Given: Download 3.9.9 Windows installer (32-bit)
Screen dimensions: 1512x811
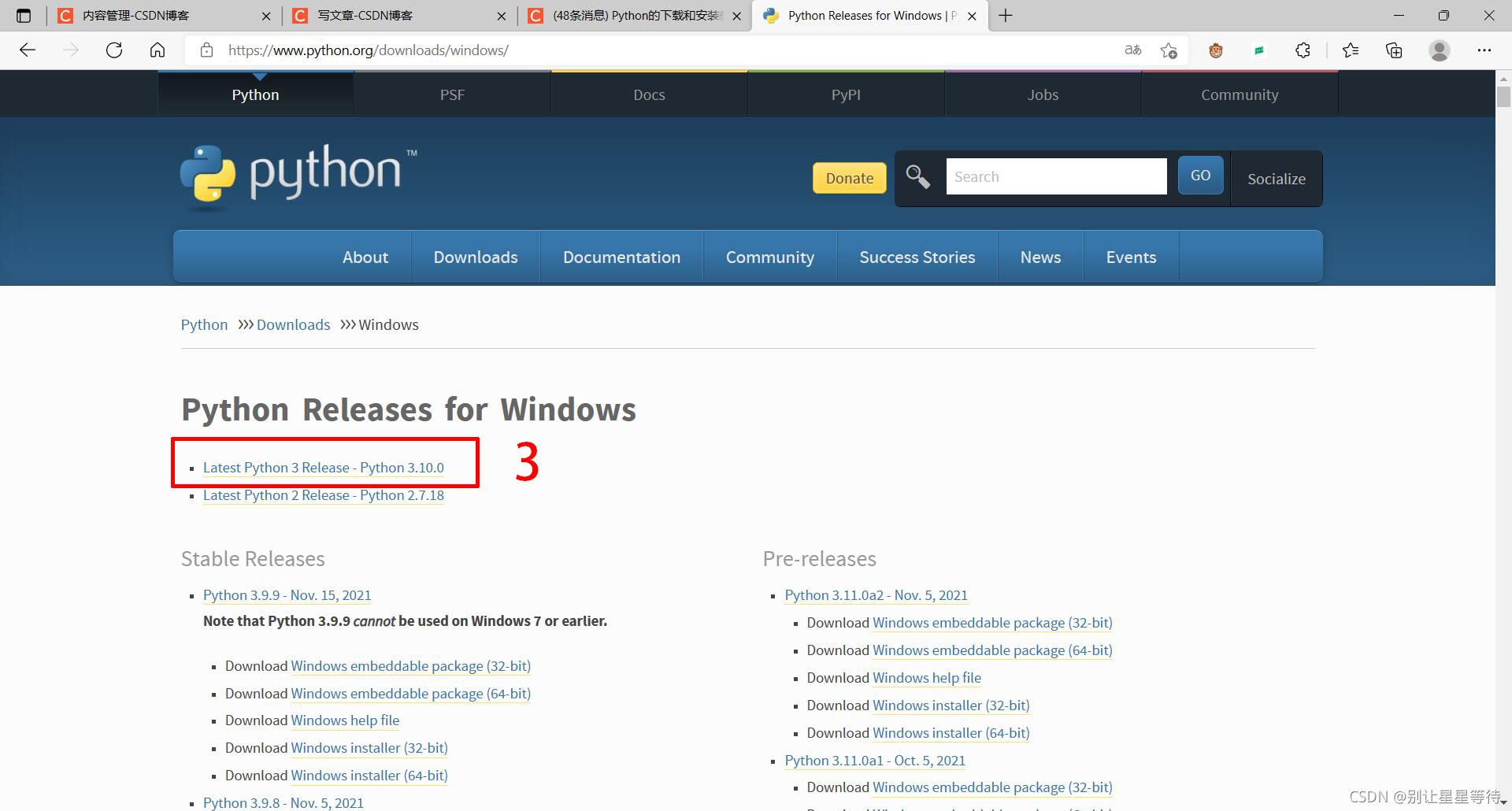Looking at the screenshot, I should (369, 748).
